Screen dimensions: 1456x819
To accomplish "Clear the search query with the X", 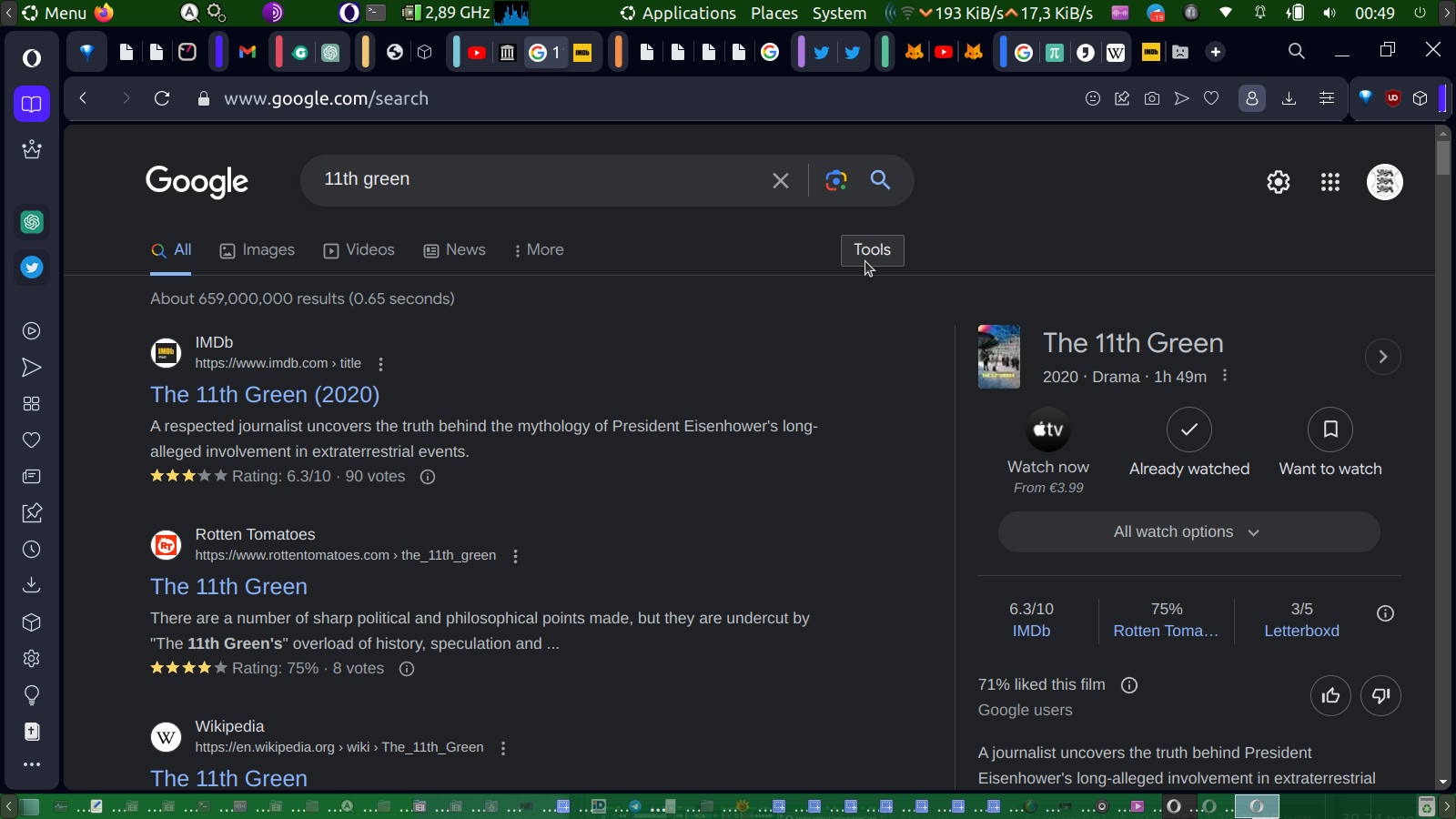I will pyautogui.click(x=781, y=181).
